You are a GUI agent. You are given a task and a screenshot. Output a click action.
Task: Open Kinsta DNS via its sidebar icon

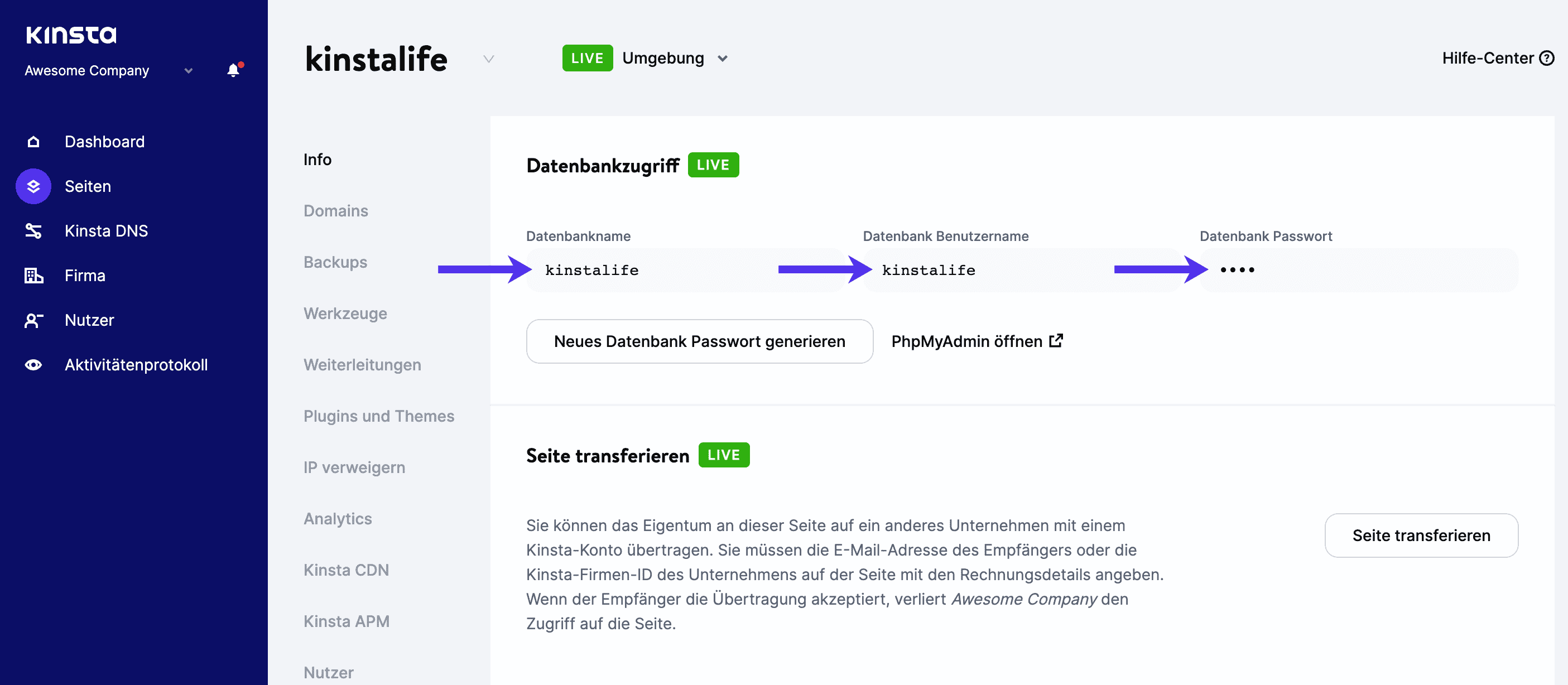point(33,230)
